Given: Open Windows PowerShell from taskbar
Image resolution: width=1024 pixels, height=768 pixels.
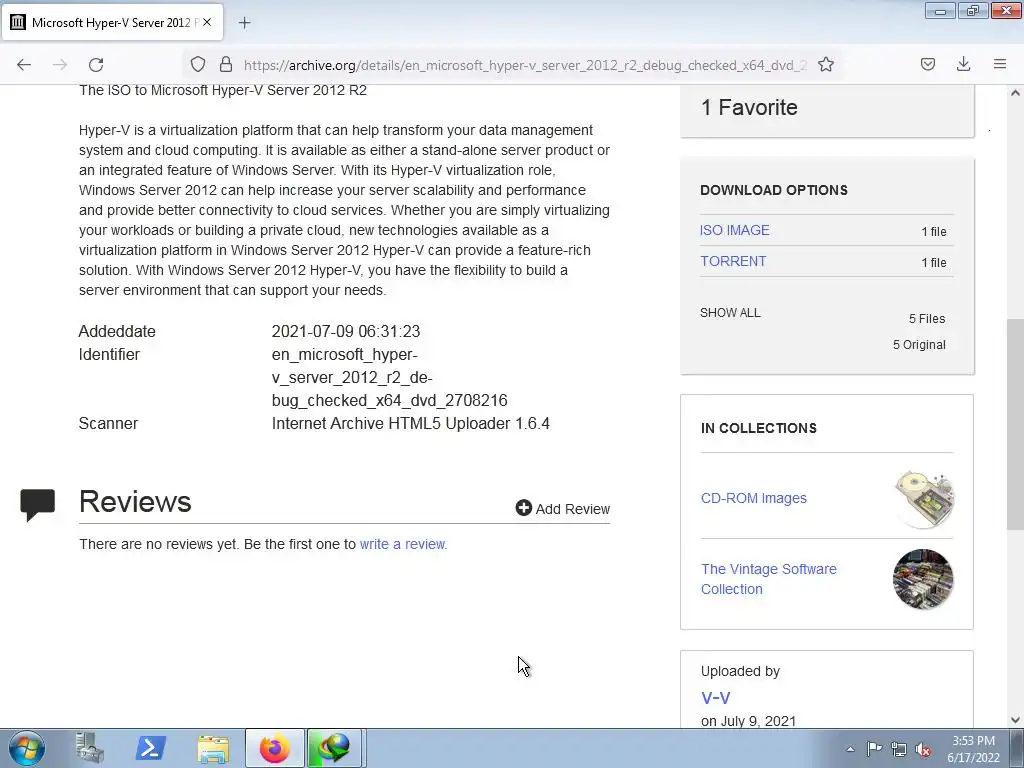Looking at the screenshot, I should (x=150, y=748).
